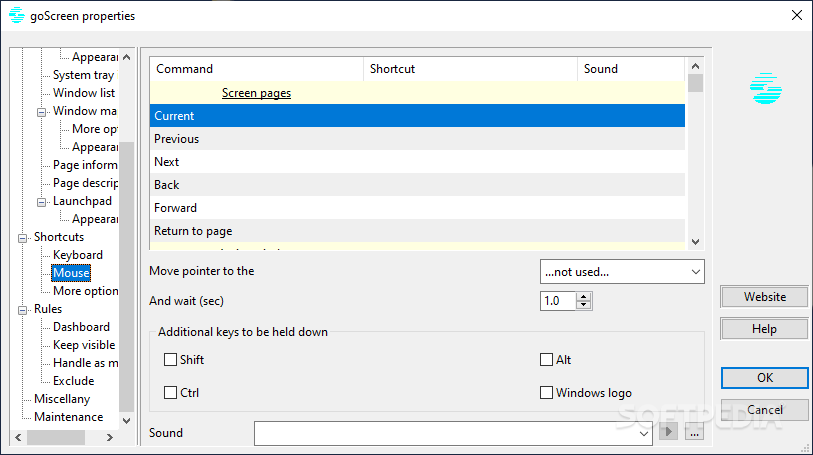The image size is (813, 455).
Task: Collapse the Launchpad tree node
Action: click(41, 203)
